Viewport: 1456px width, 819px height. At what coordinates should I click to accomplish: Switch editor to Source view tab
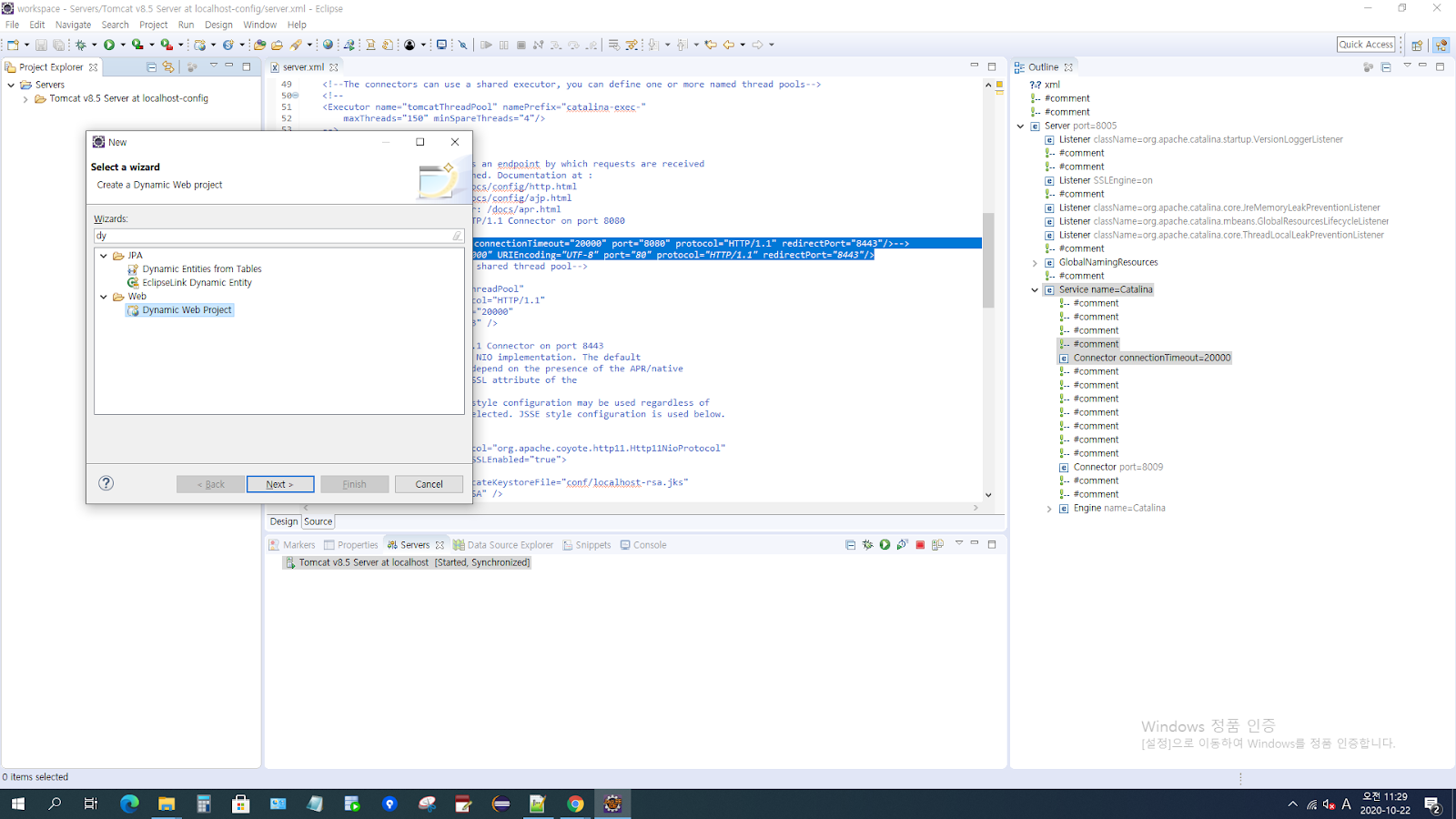(318, 521)
